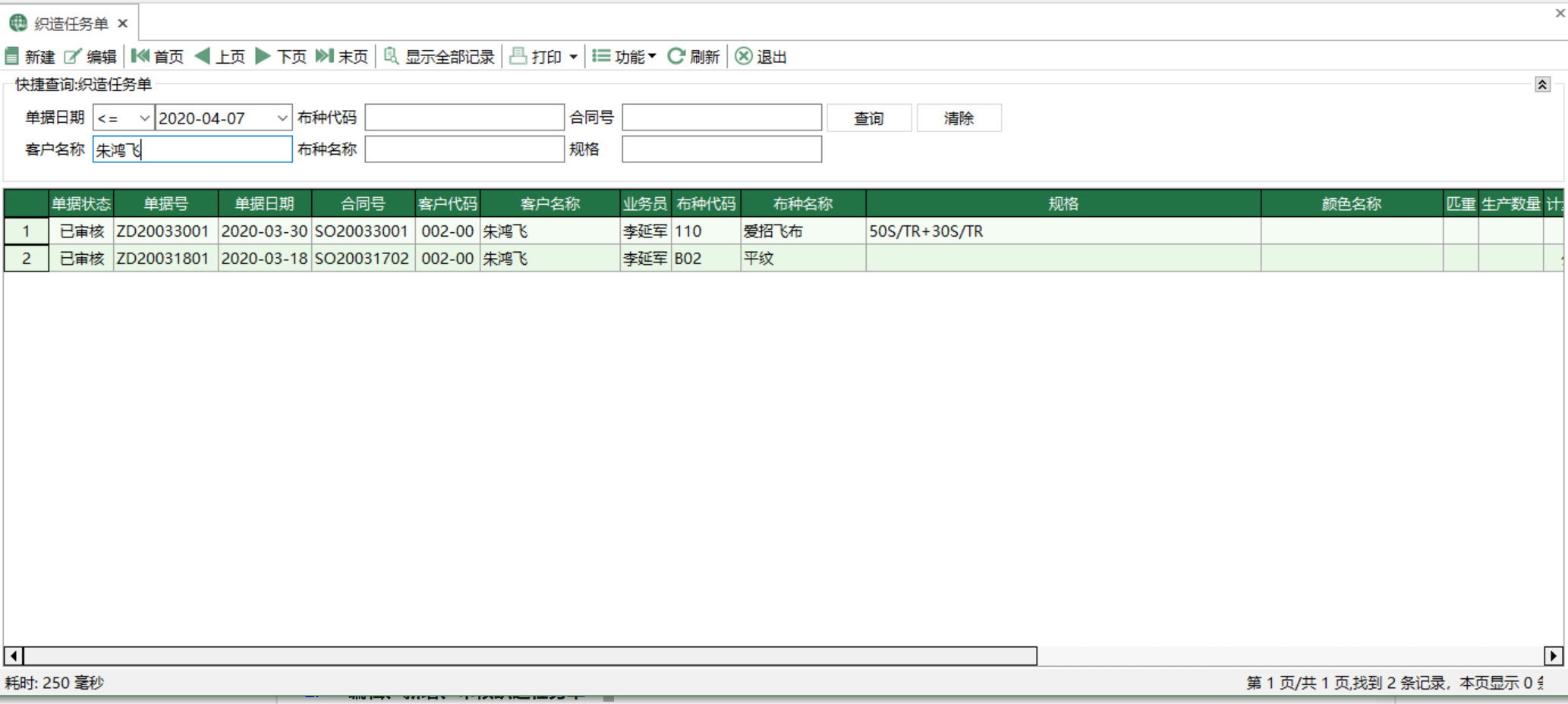Click the 布种代码 input field

[x=464, y=118]
